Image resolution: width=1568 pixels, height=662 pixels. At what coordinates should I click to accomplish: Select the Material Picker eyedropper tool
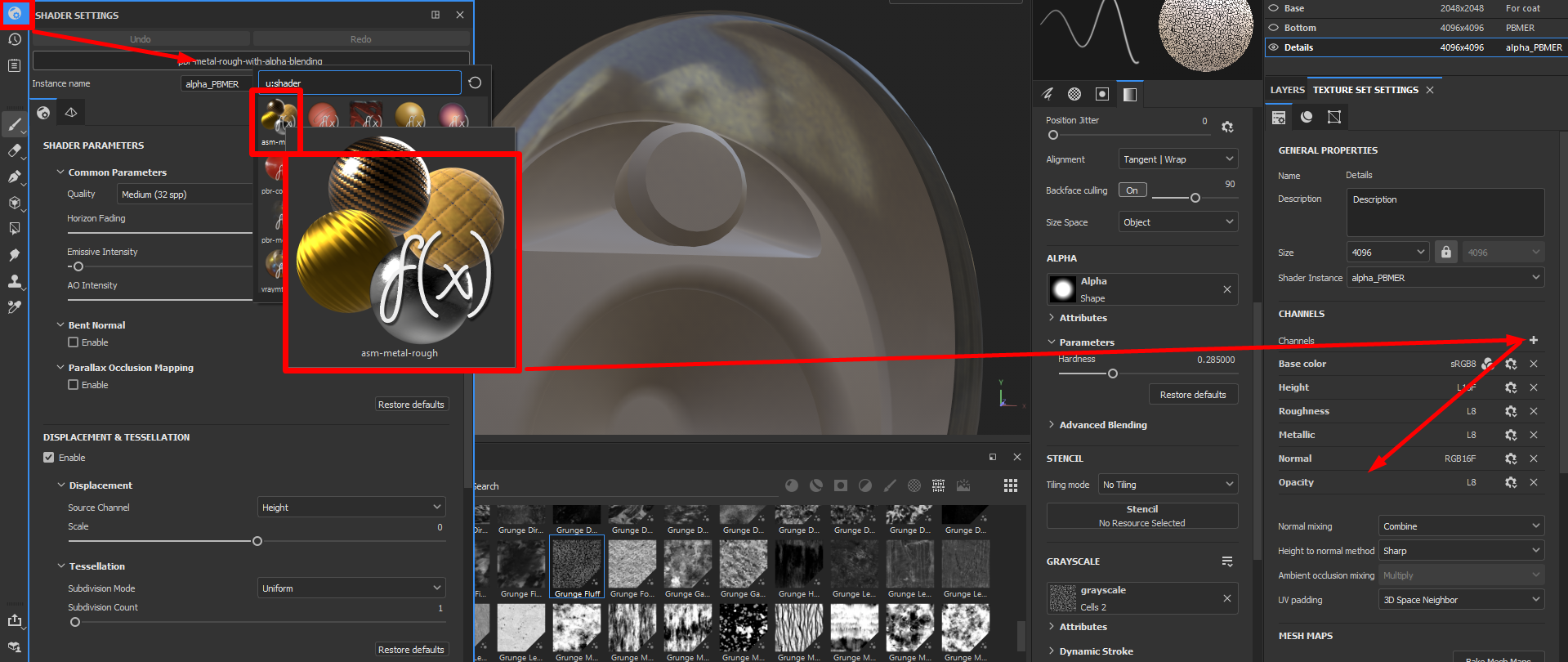click(x=15, y=307)
